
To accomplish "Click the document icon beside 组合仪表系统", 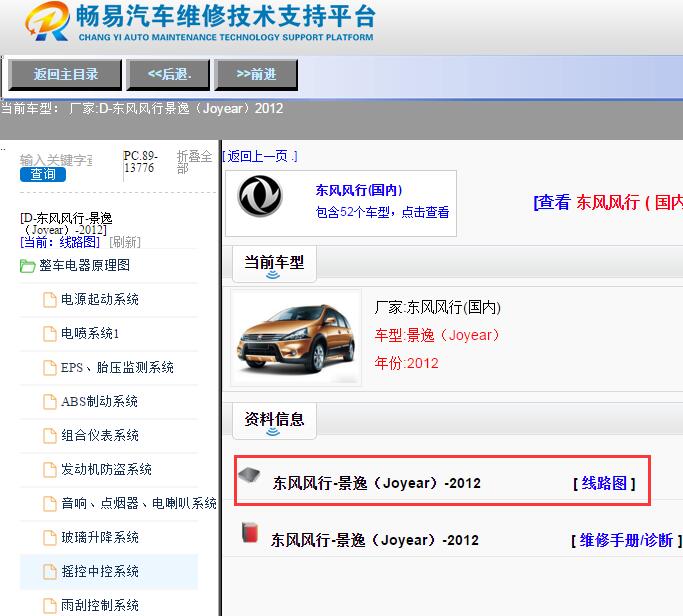I will (x=50, y=436).
